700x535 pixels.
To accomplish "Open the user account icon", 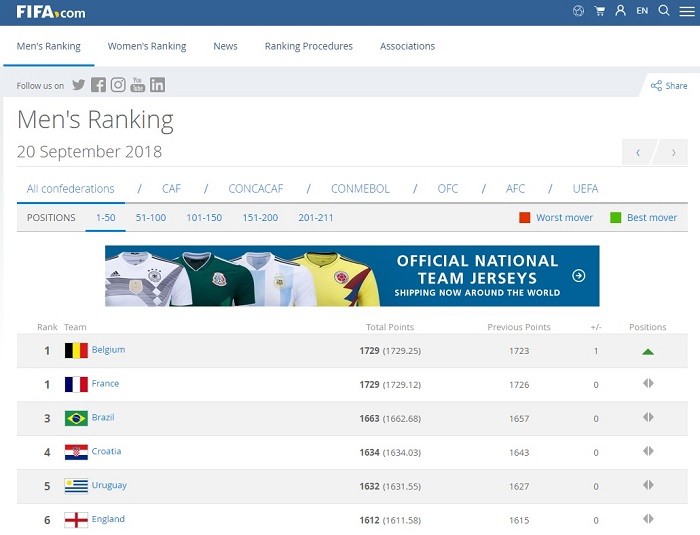I will click(620, 10).
